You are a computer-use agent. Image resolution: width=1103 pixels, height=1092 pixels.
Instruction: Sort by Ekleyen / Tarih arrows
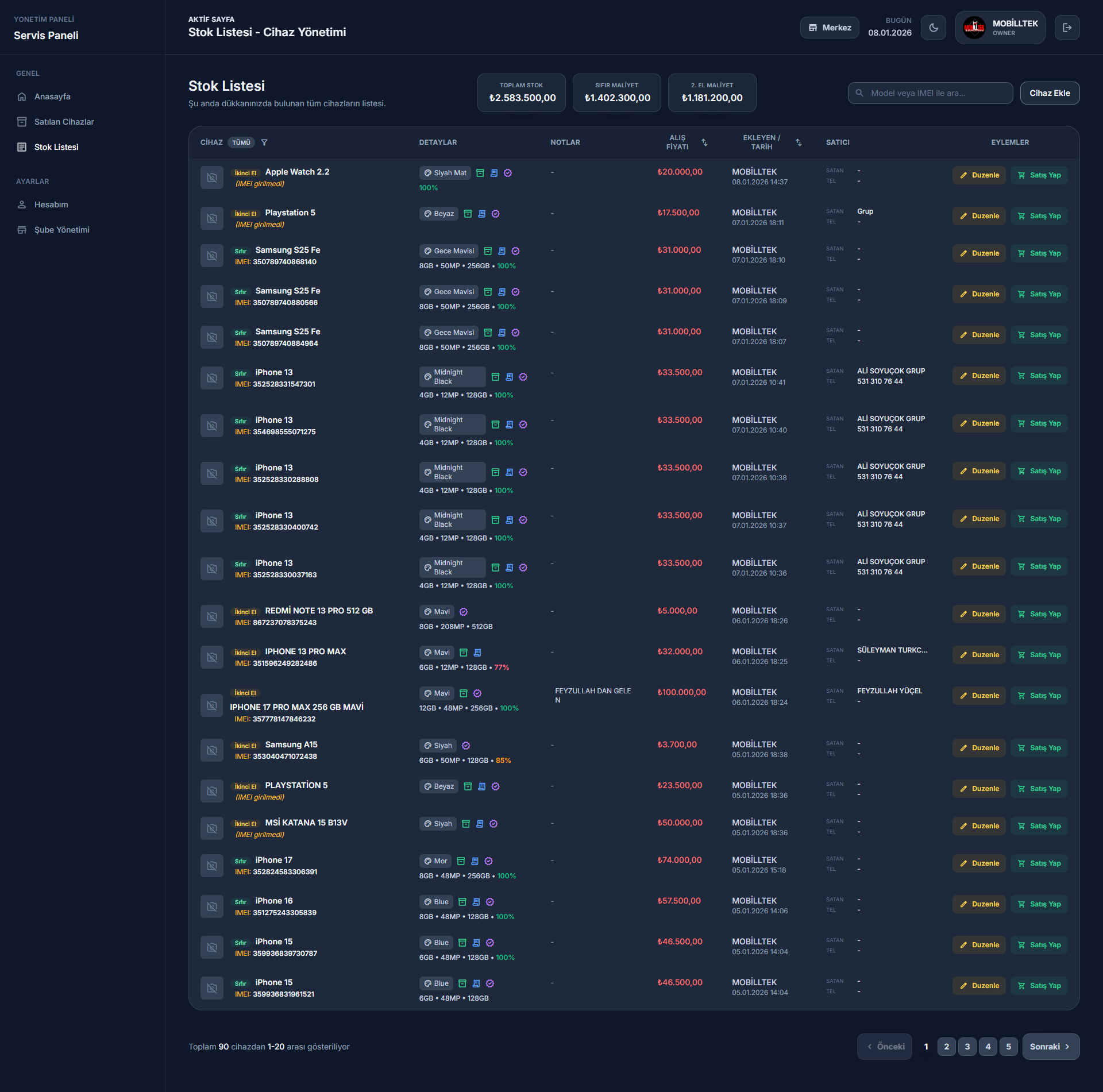coord(799,142)
